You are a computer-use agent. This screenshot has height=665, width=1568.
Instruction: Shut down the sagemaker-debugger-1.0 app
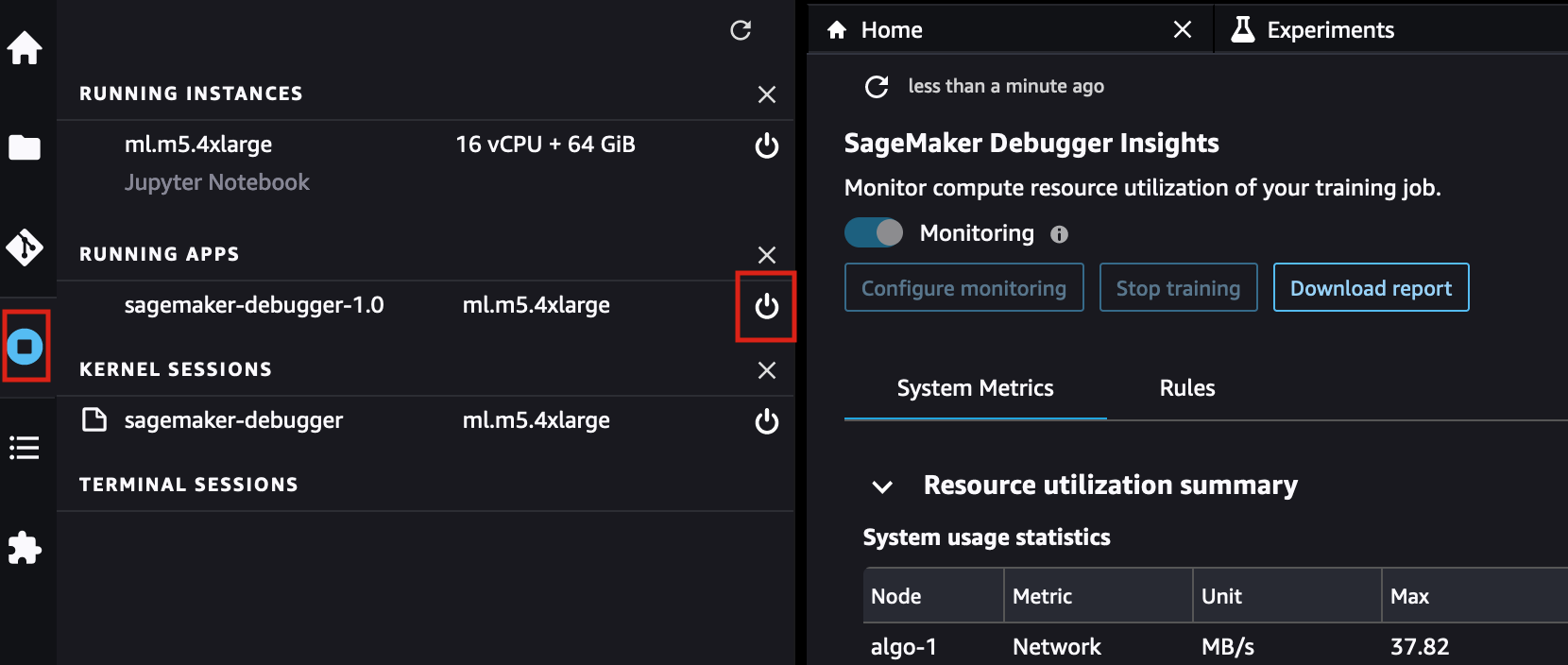coord(766,306)
